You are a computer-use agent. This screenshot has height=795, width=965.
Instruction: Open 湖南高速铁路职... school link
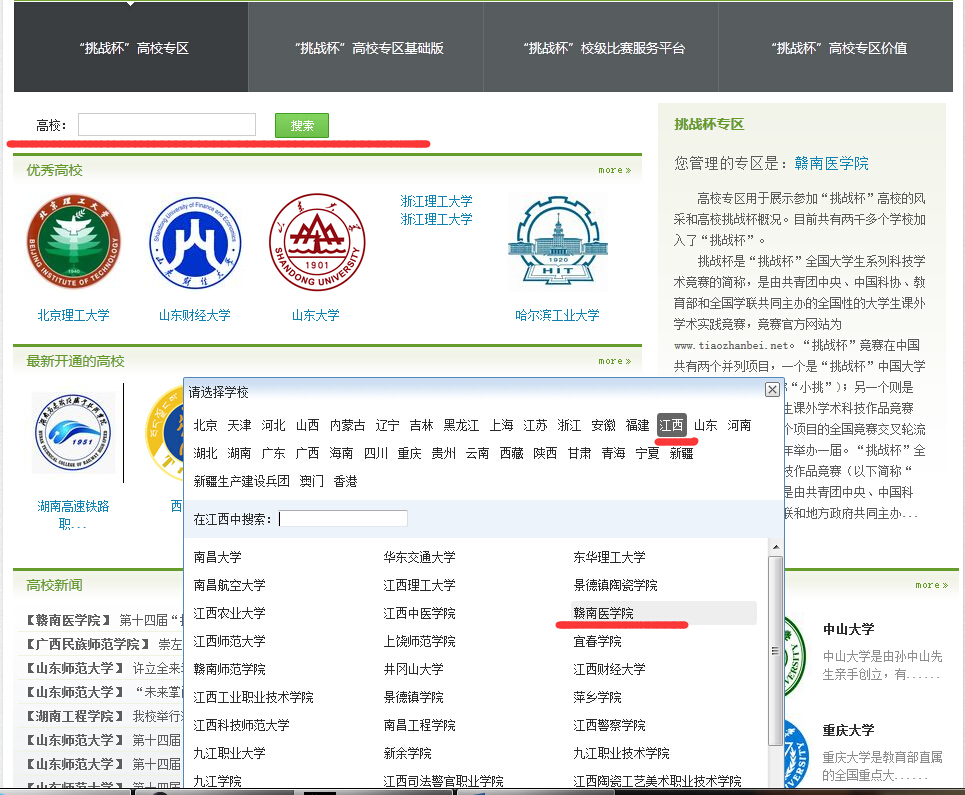click(73, 514)
